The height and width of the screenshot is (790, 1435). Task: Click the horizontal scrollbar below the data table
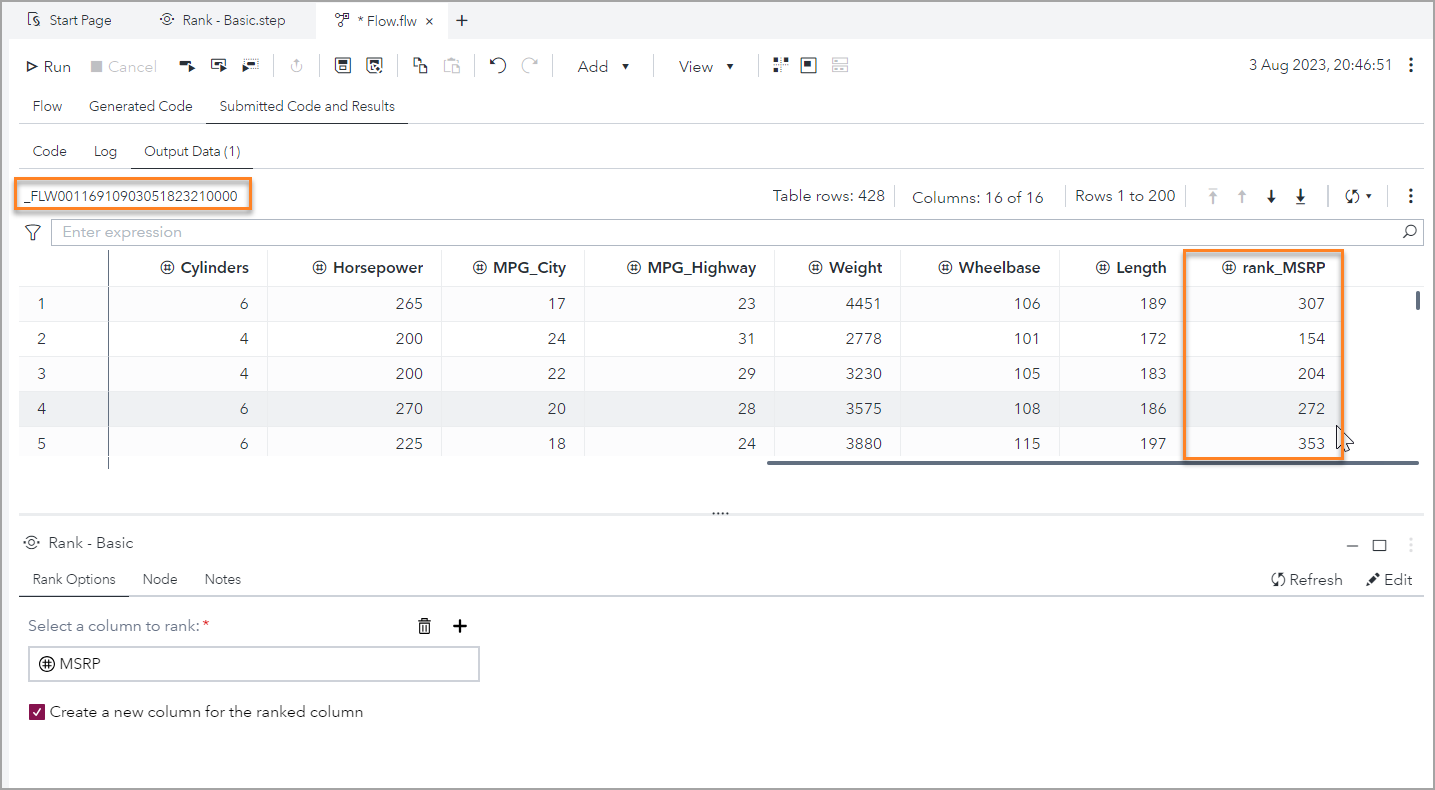coord(1090,463)
